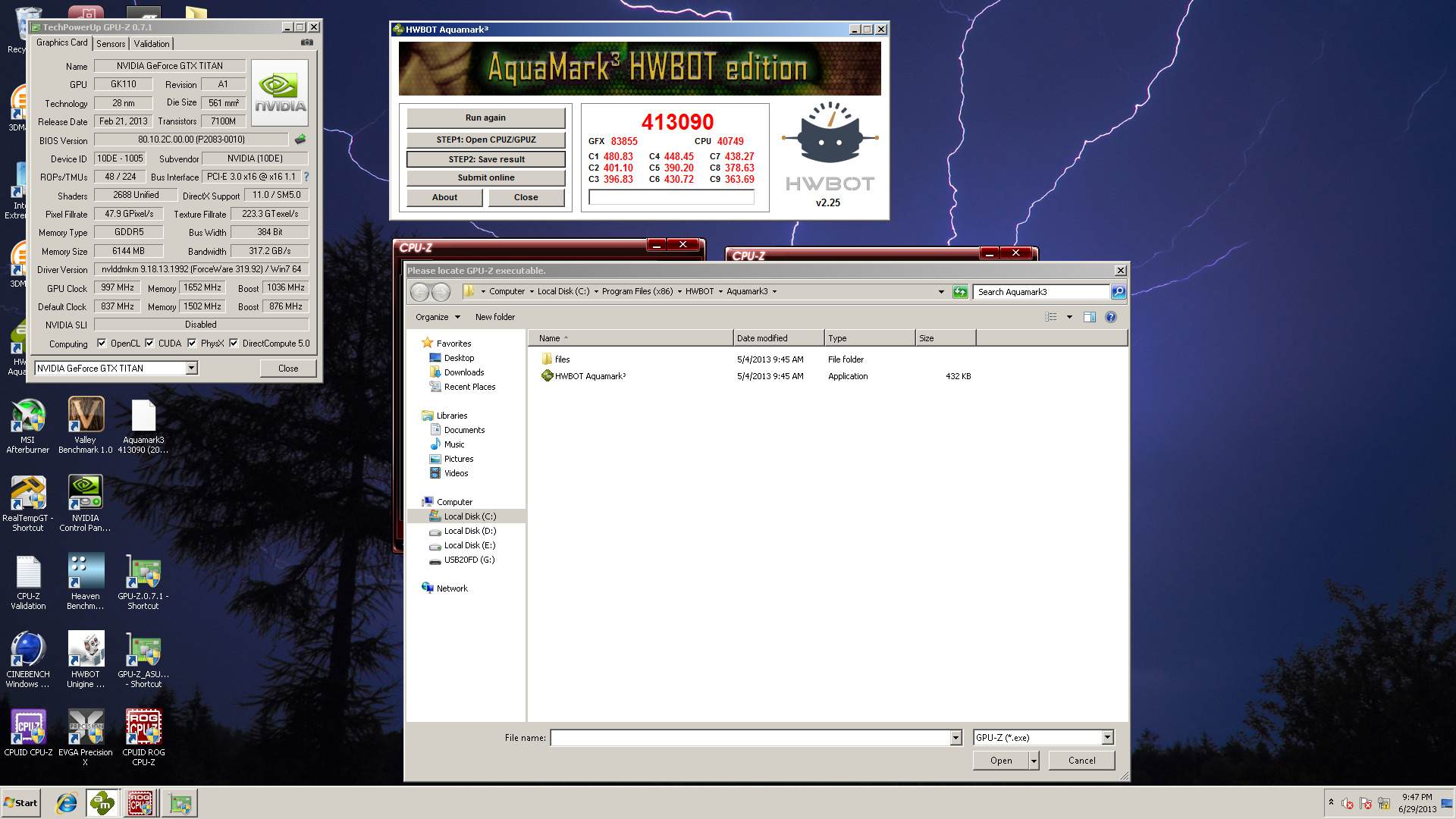Open the GPU-Z (*.exe) file type dropdown
The image size is (1456, 819).
[1107, 738]
